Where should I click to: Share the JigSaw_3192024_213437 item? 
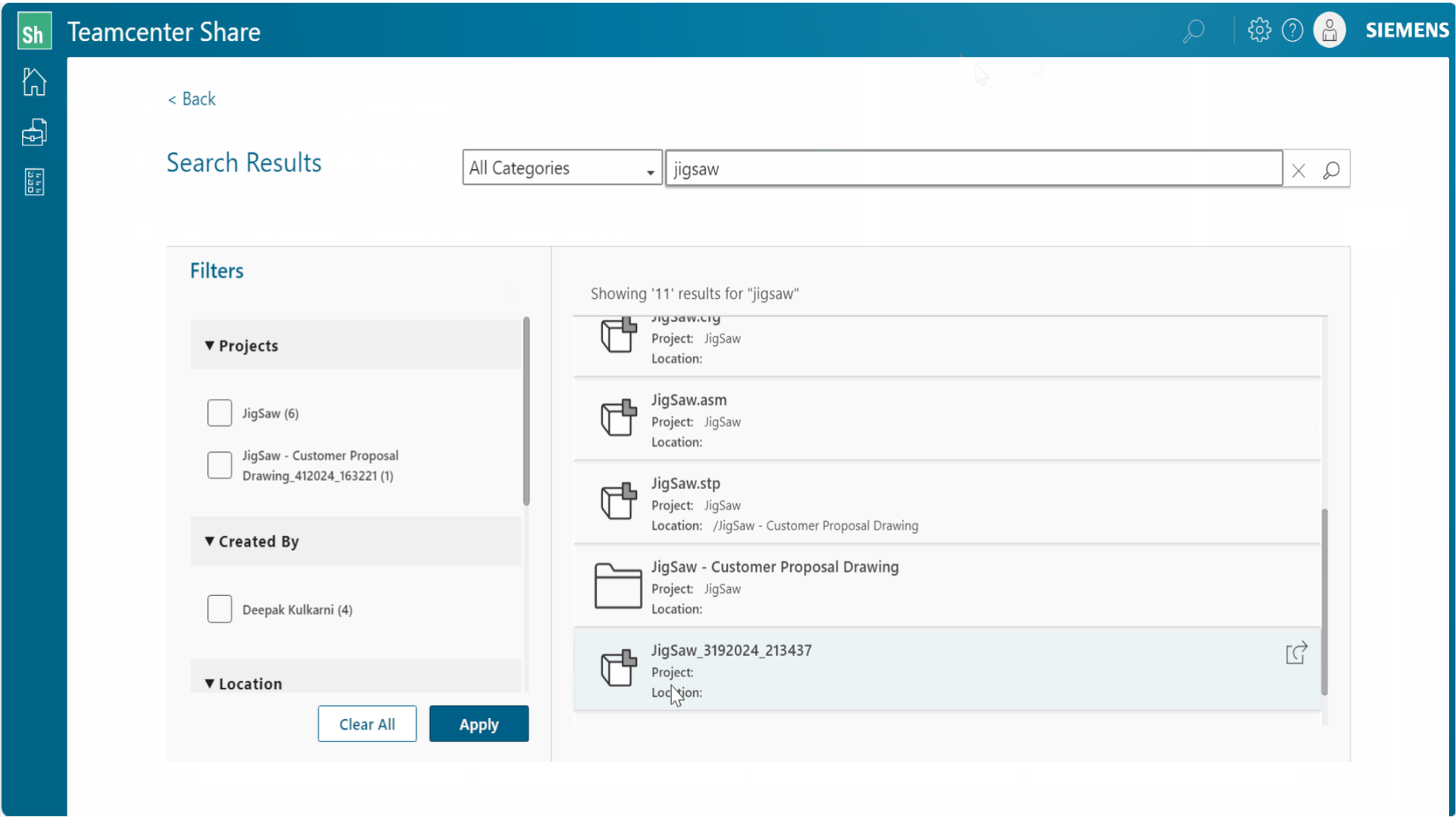coord(1296,653)
